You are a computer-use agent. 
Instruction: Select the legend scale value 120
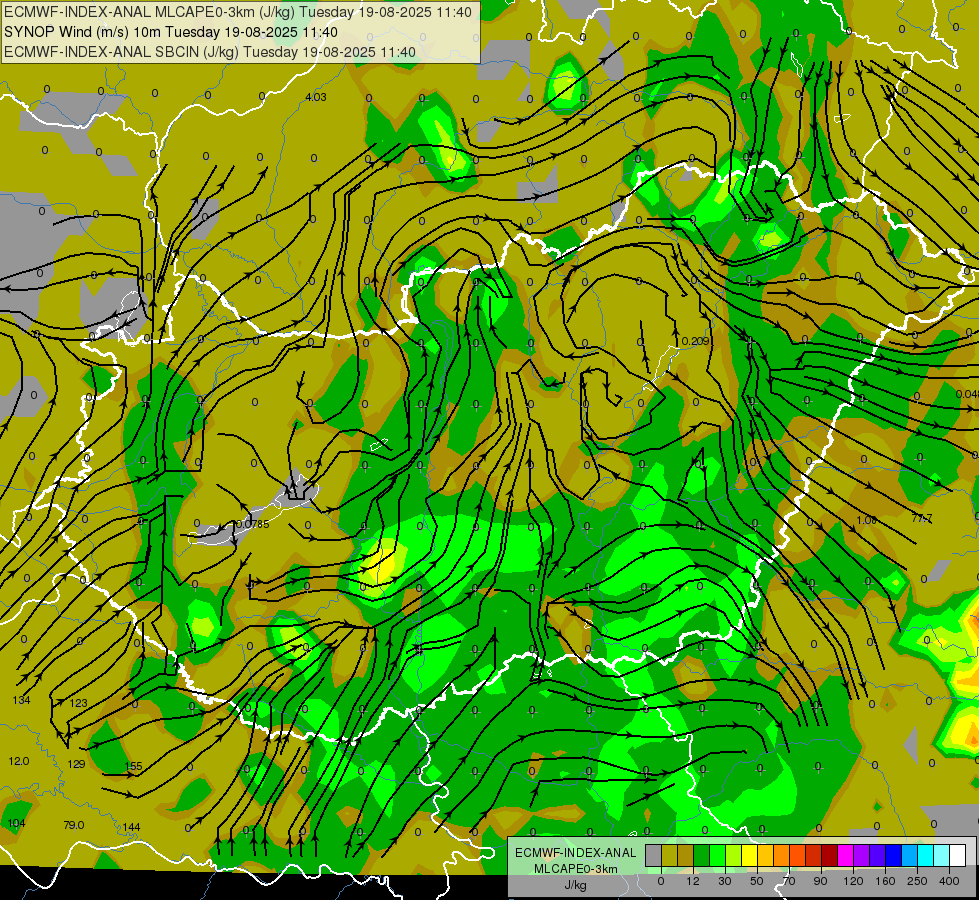(853, 881)
